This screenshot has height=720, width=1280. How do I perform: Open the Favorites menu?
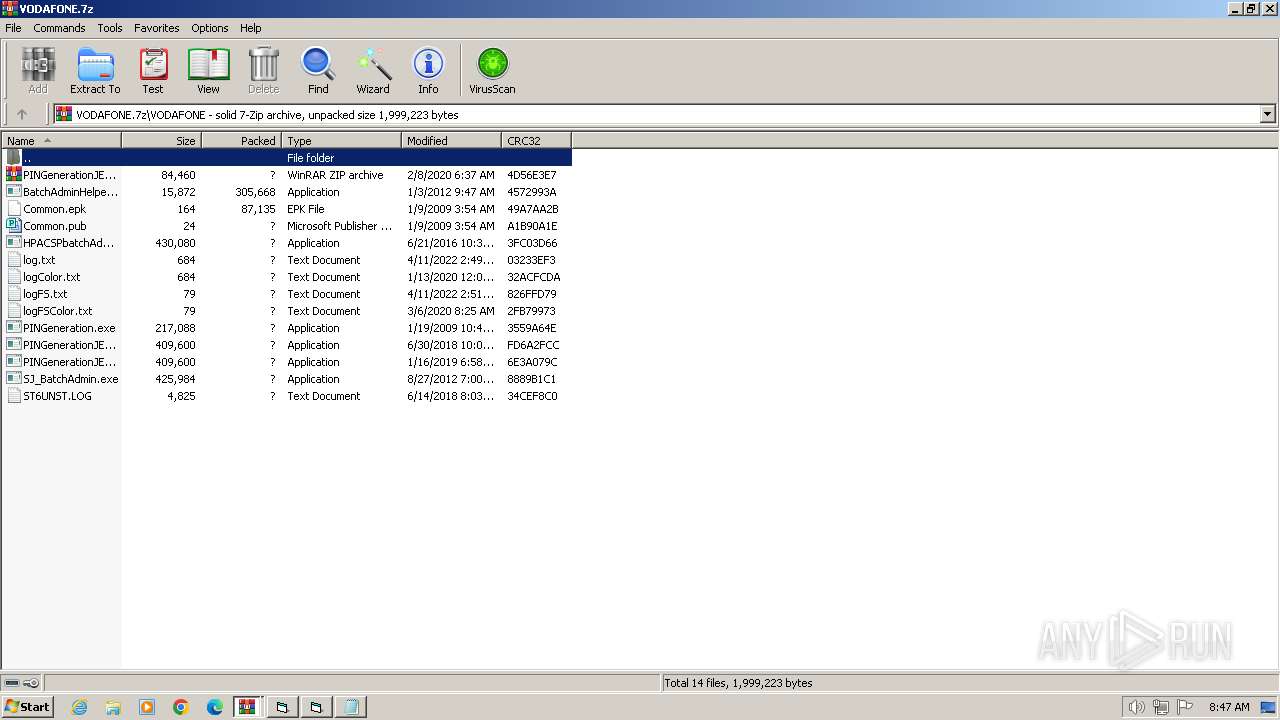[157, 28]
